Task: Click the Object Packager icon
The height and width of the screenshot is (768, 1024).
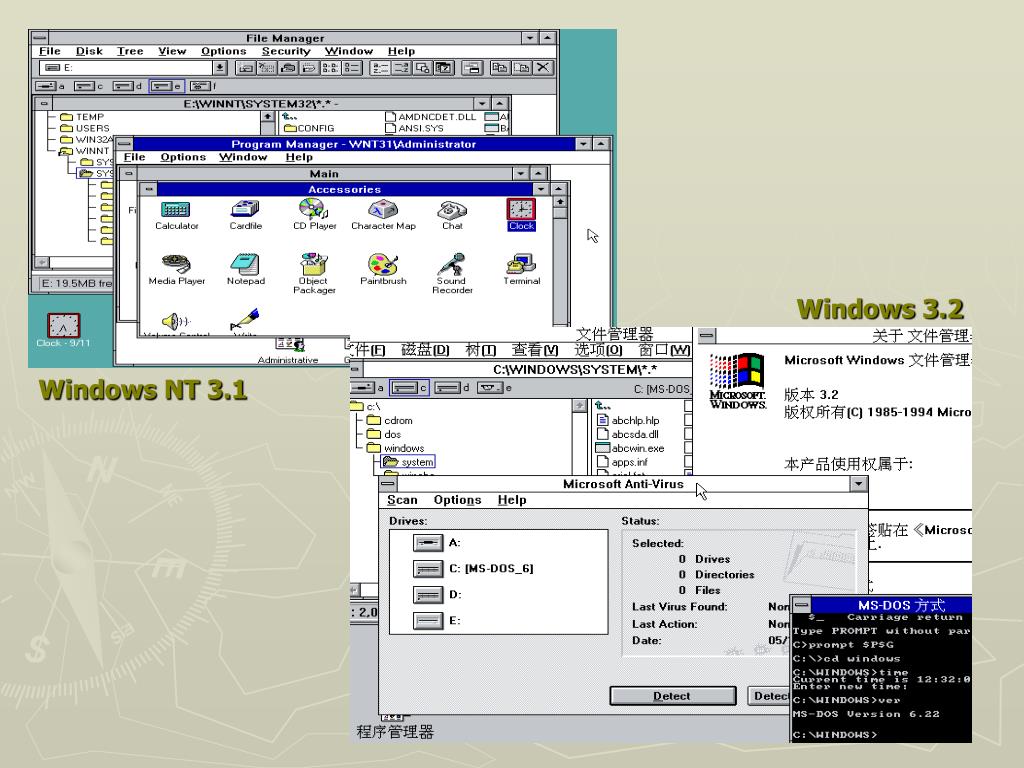Action: [x=314, y=274]
